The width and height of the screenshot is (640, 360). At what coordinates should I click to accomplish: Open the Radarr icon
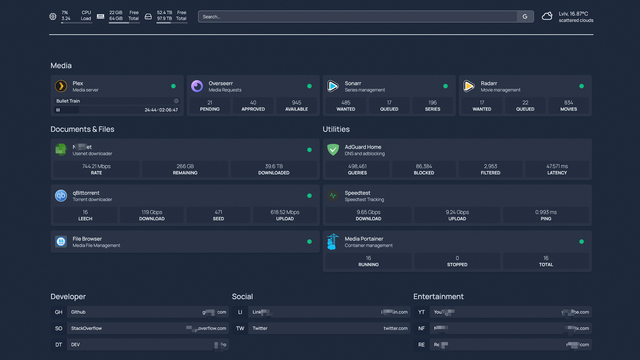469,86
